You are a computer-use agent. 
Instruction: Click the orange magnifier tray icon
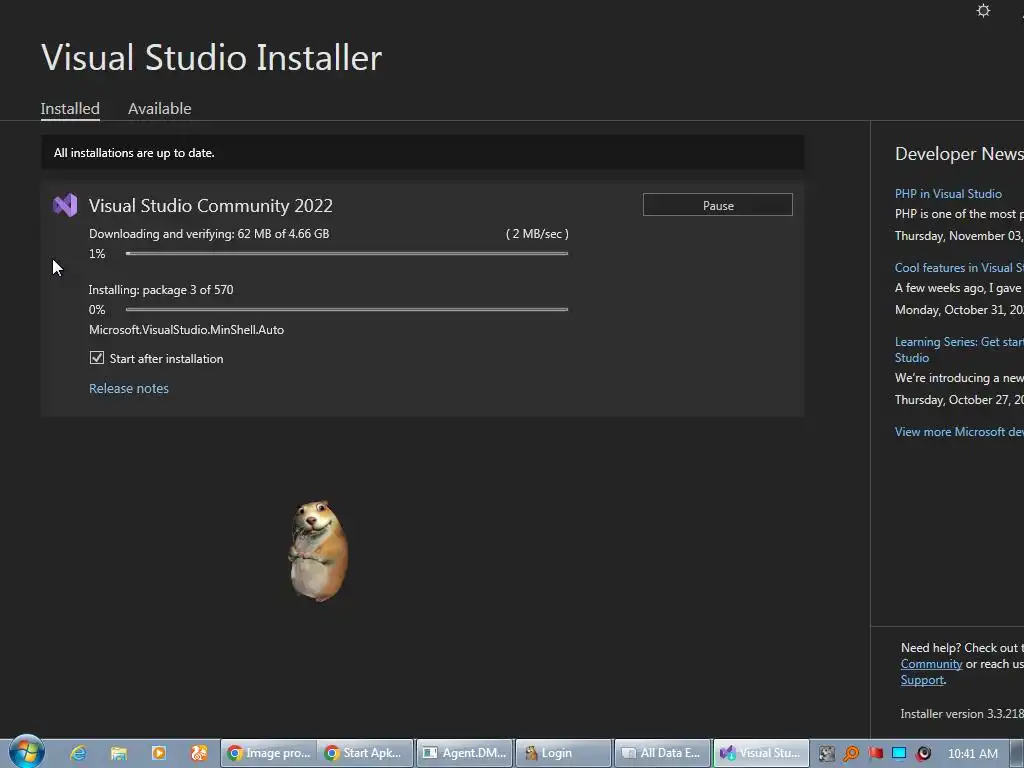(851, 754)
